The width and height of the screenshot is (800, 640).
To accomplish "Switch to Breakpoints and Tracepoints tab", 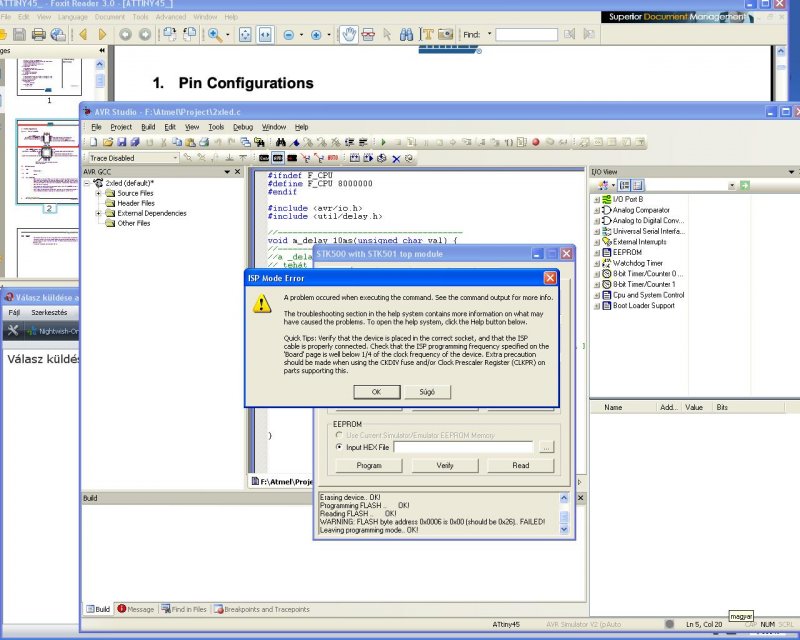I will click(261, 609).
